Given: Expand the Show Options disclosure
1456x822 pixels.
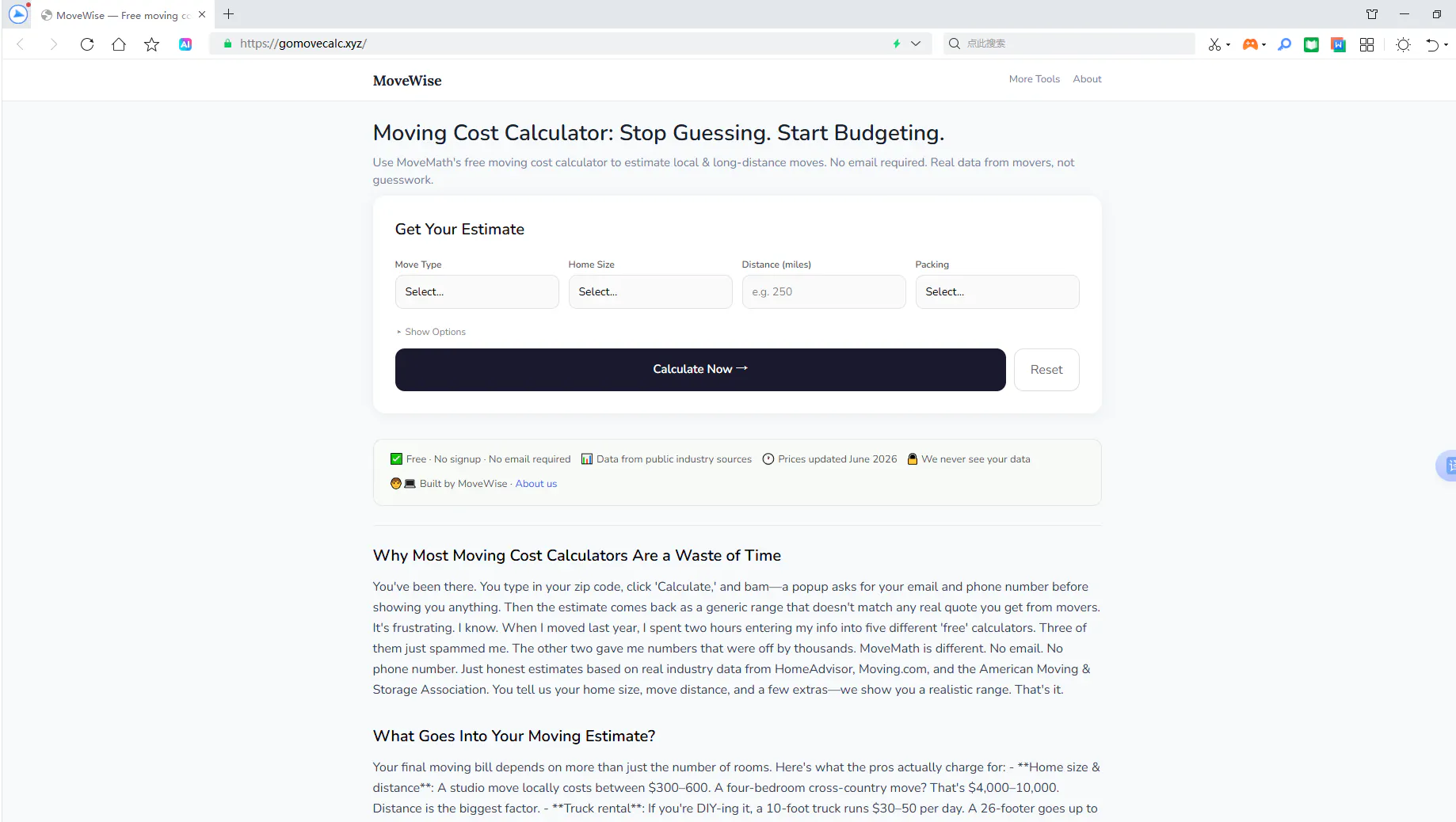Looking at the screenshot, I should [432, 332].
